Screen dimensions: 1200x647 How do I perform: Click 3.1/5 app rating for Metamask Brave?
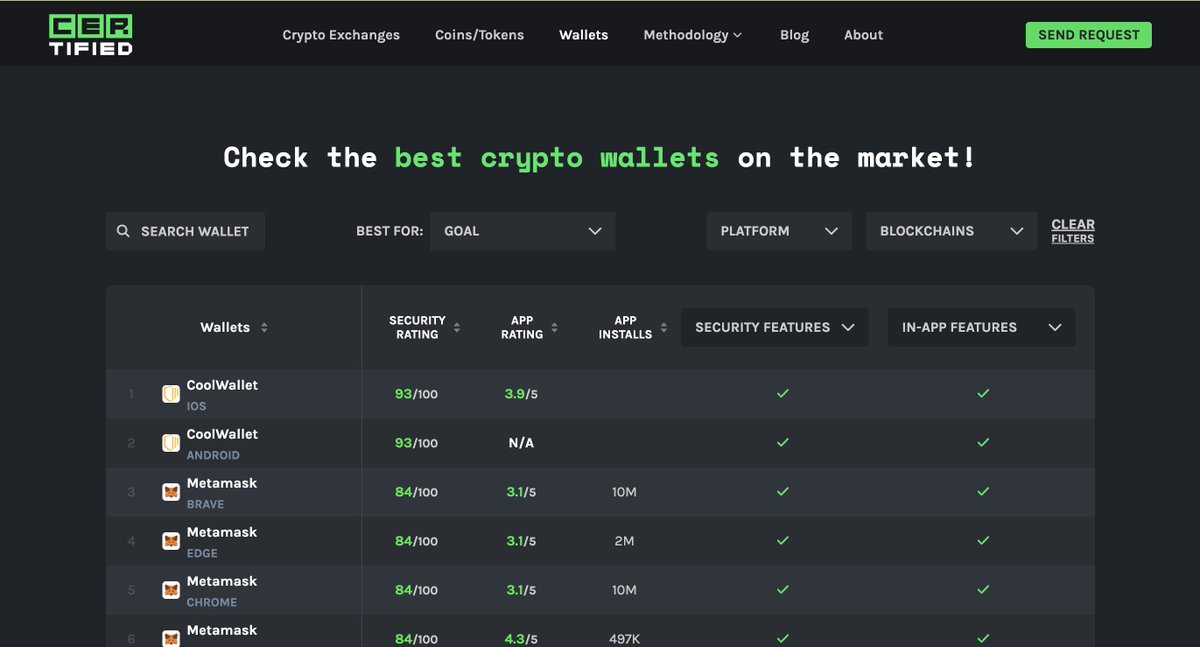point(521,492)
